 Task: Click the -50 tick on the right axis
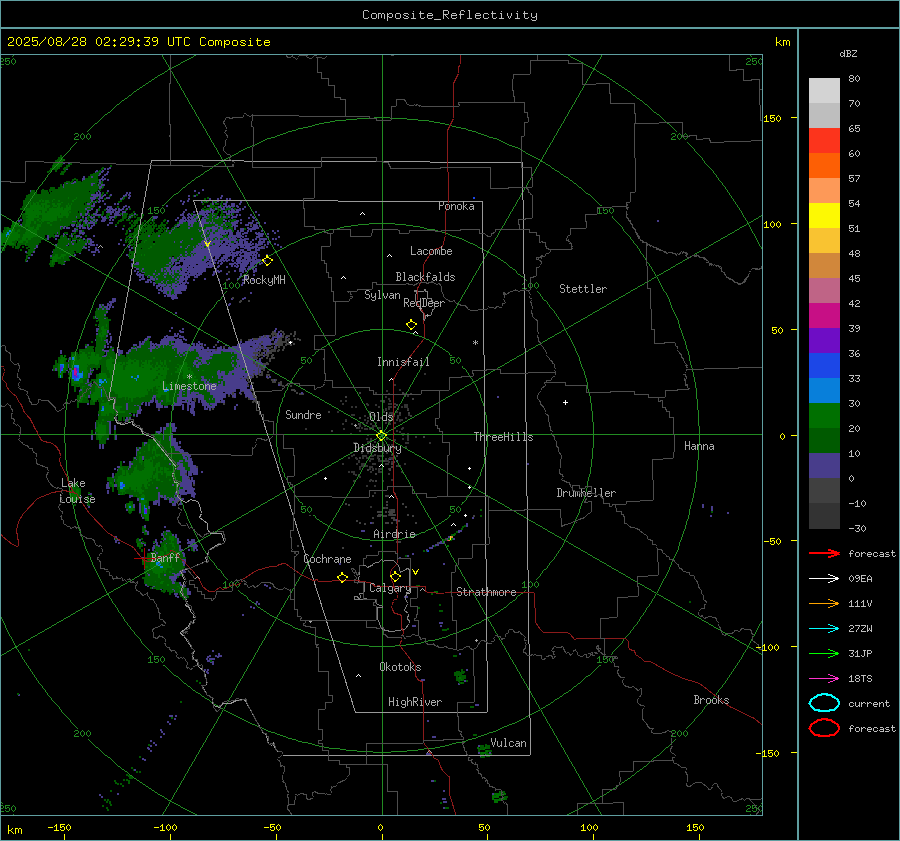771,541
